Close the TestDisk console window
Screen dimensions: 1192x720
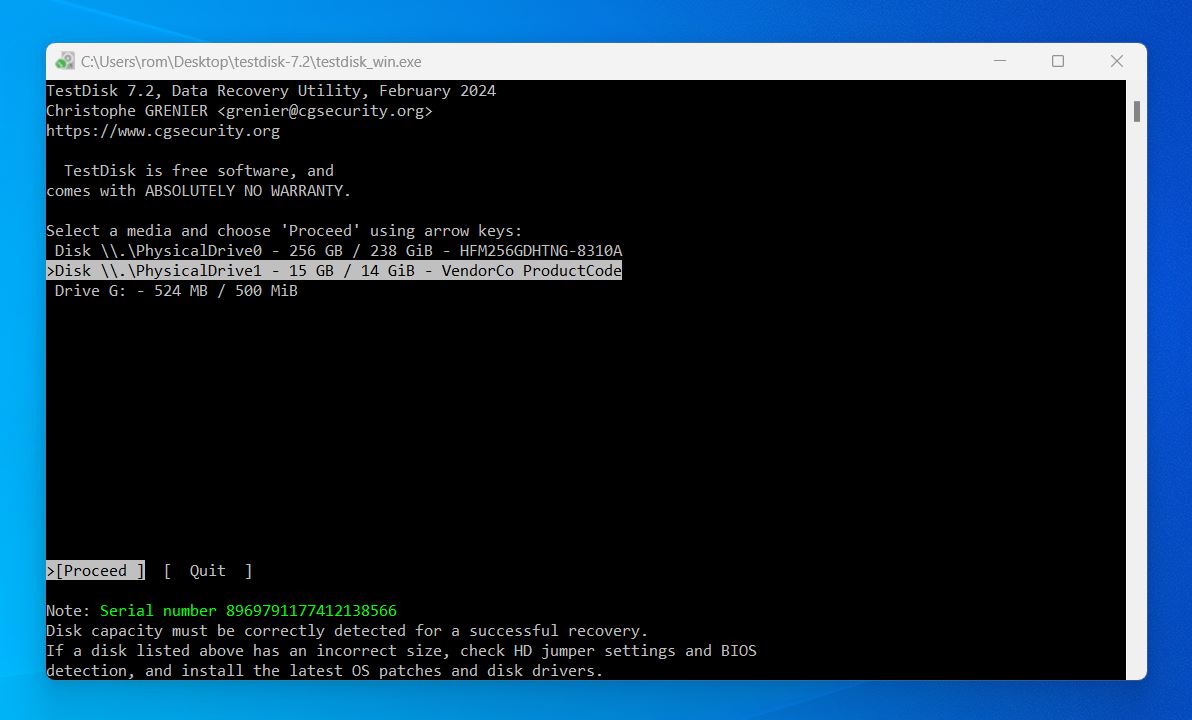pyautogui.click(x=1117, y=61)
